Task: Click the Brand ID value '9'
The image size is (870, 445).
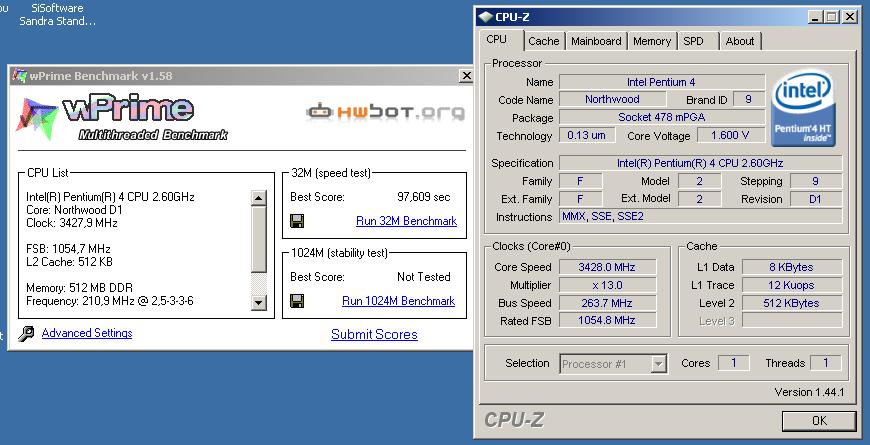Action: pos(748,99)
